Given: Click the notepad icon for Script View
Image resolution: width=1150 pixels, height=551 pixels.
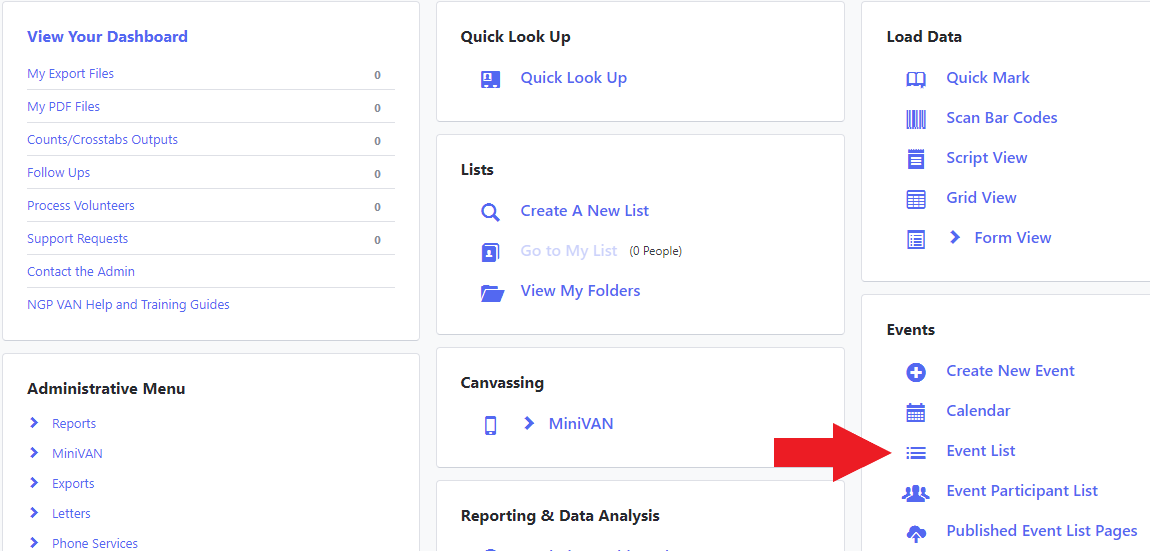Looking at the screenshot, I should pos(916,158).
